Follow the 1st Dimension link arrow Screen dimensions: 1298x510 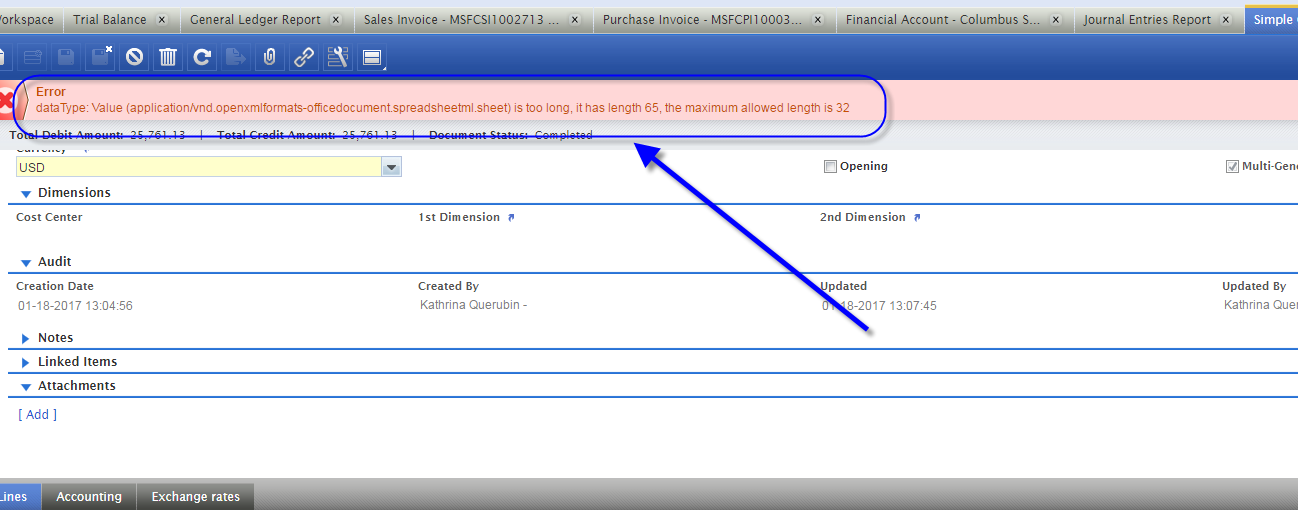[511, 218]
